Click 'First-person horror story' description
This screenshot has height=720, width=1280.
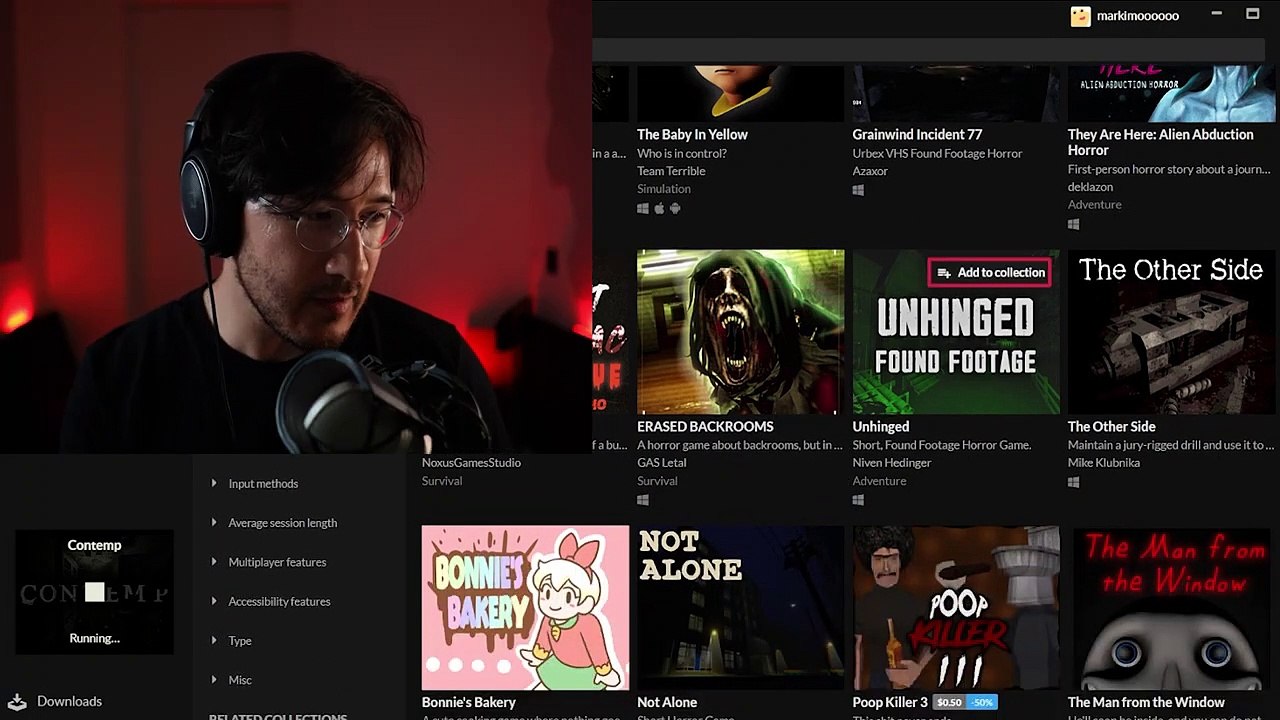pyautogui.click(x=1169, y=170)
